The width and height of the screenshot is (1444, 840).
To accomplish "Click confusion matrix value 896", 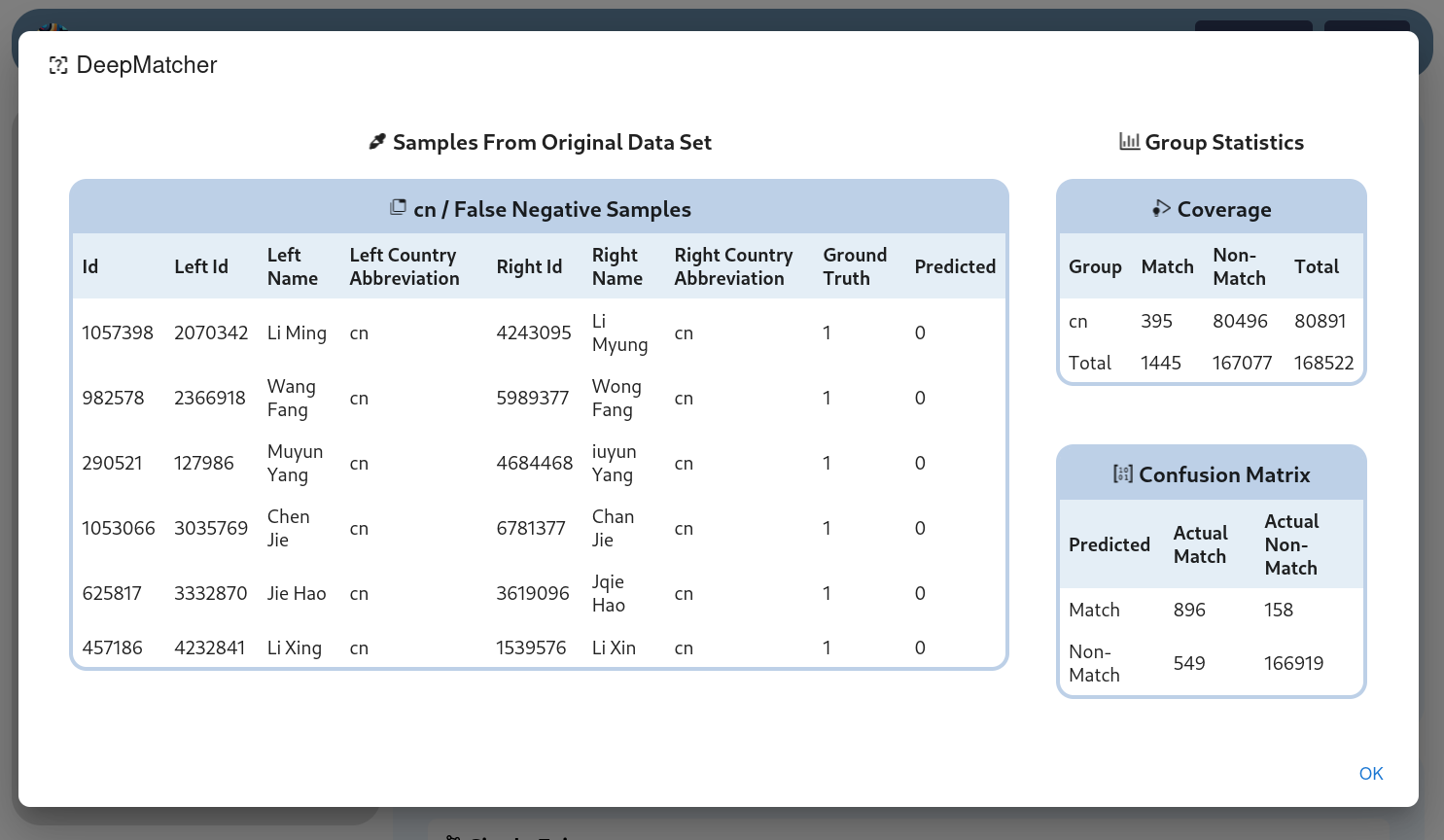I will click(1189, 610).
